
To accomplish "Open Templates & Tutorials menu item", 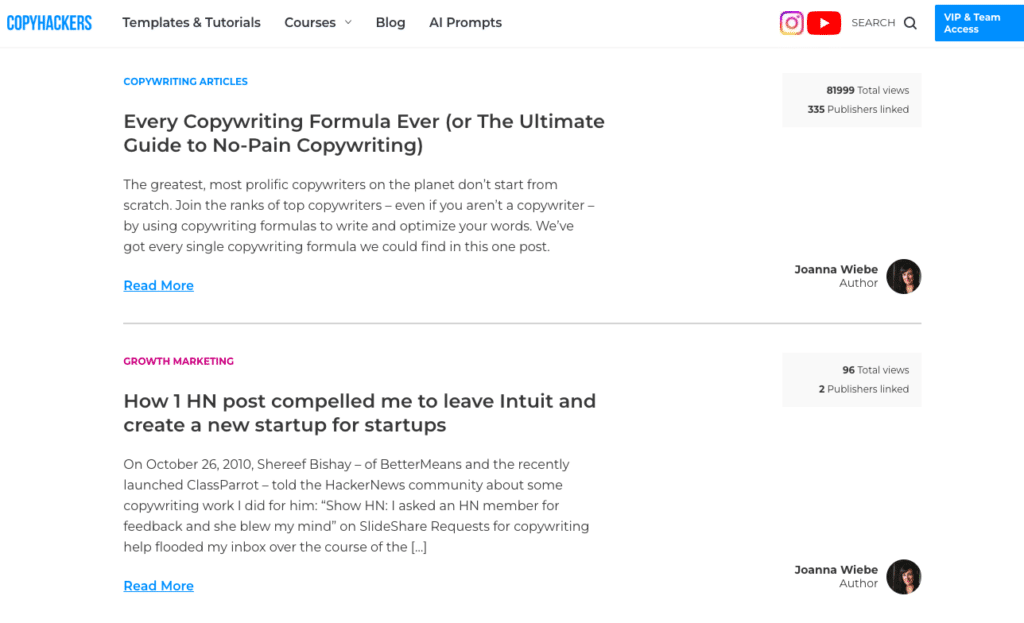I will [191, 22].
